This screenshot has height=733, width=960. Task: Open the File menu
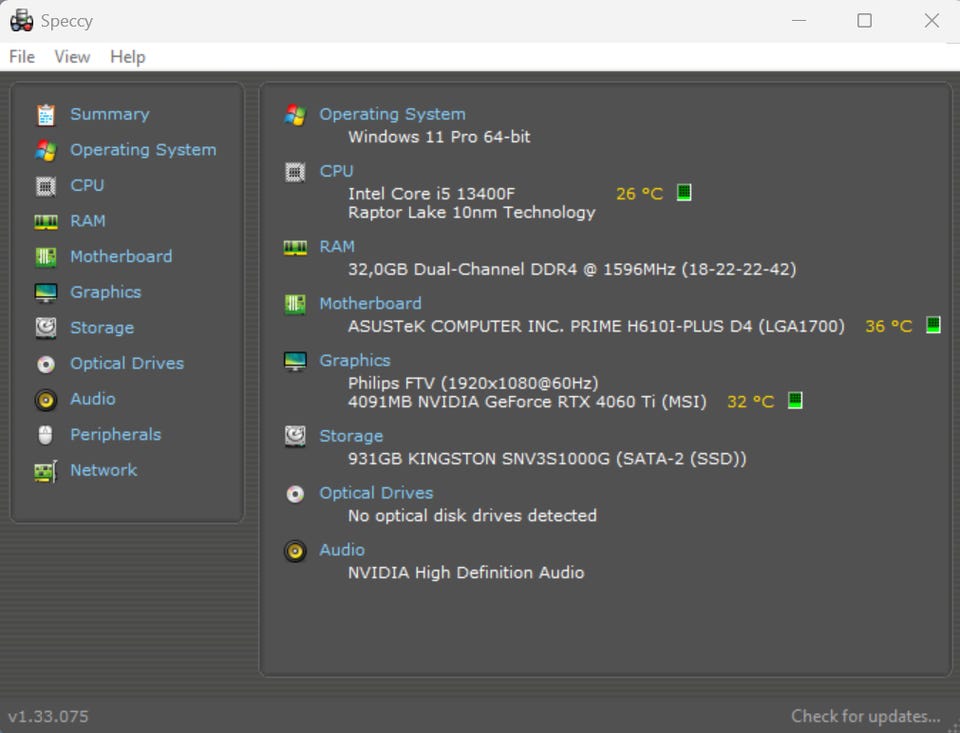(x=22, y=57)
